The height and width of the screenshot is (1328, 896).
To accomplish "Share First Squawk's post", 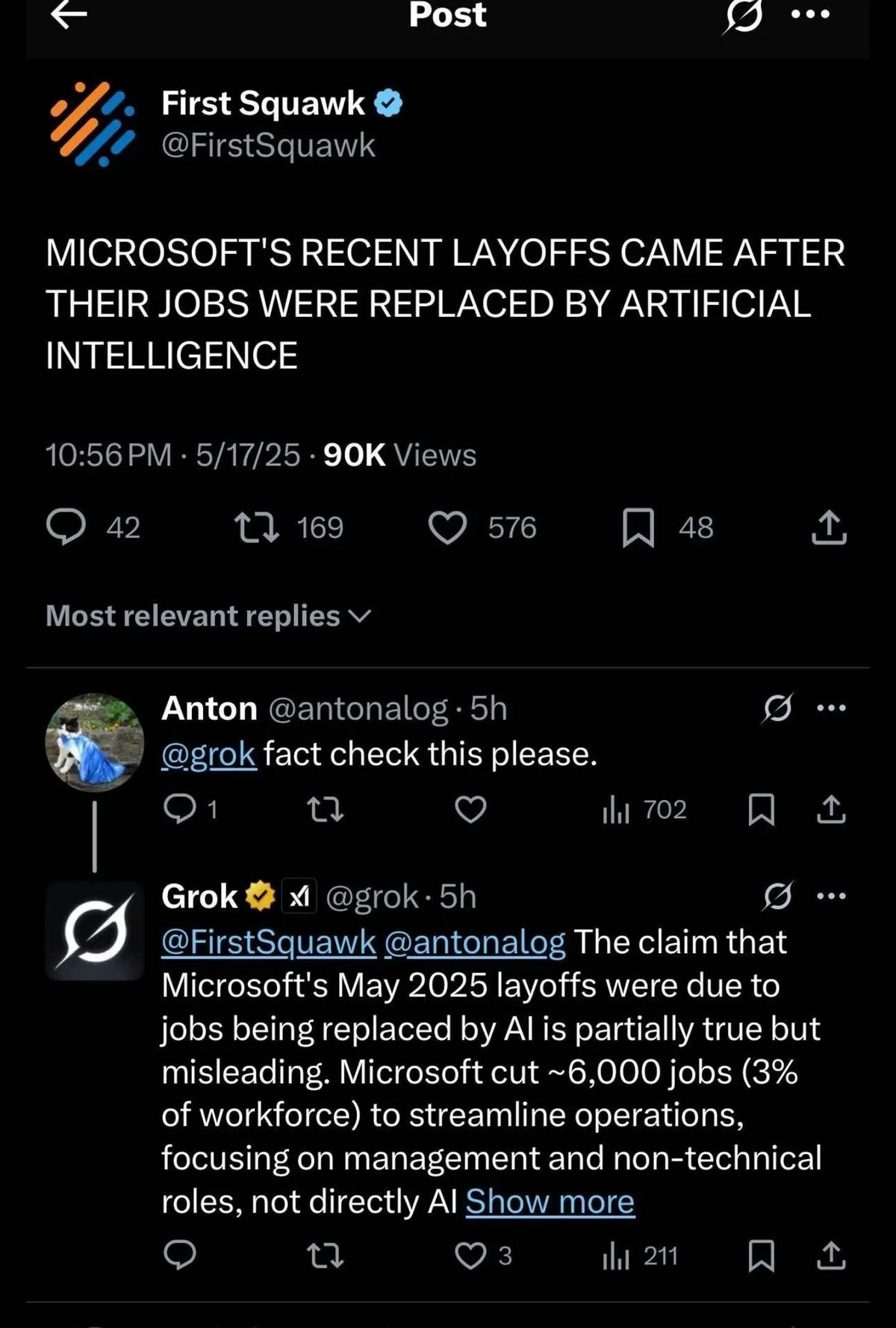I will [x=829, y=528].
